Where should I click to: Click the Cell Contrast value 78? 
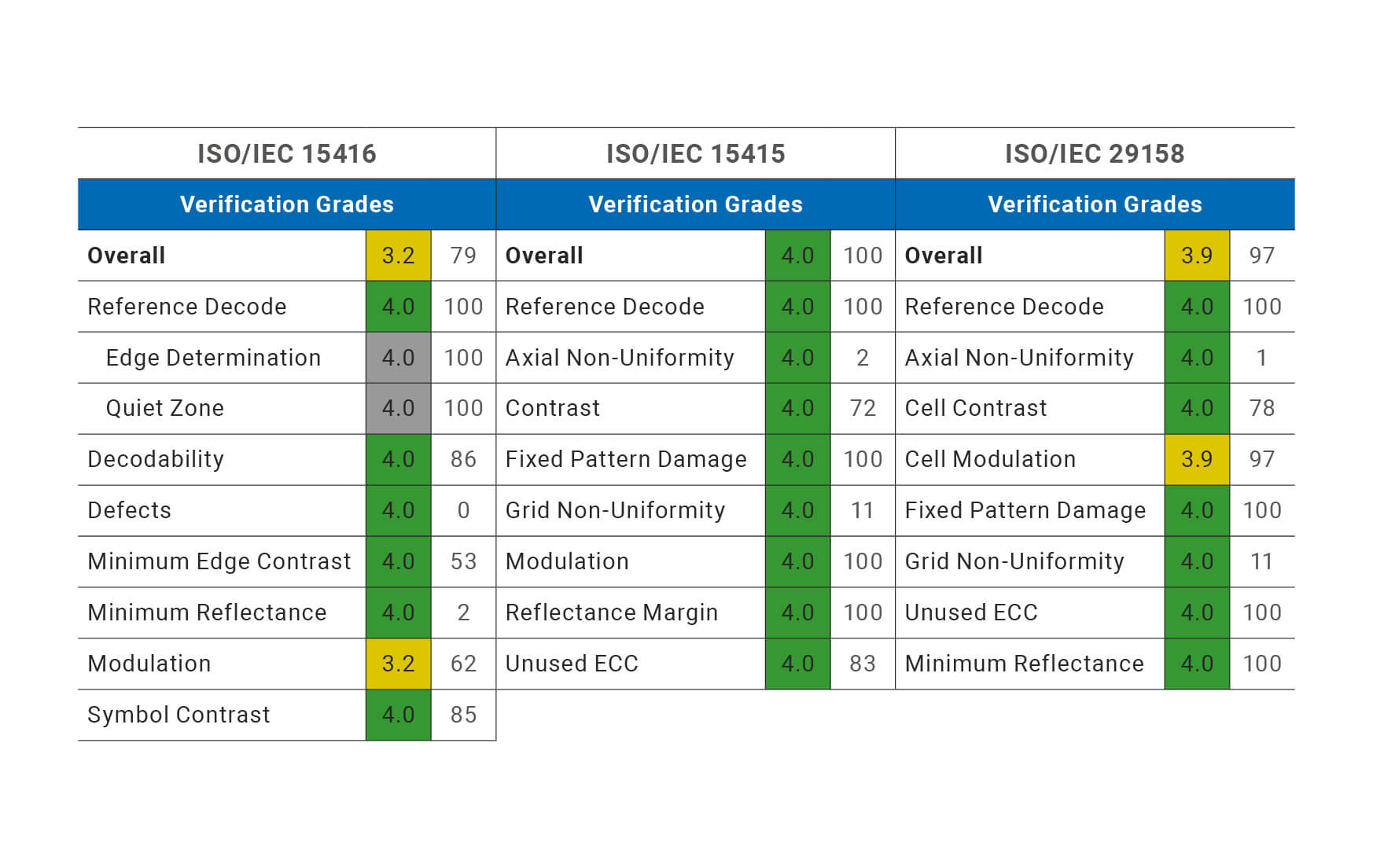1261,408
